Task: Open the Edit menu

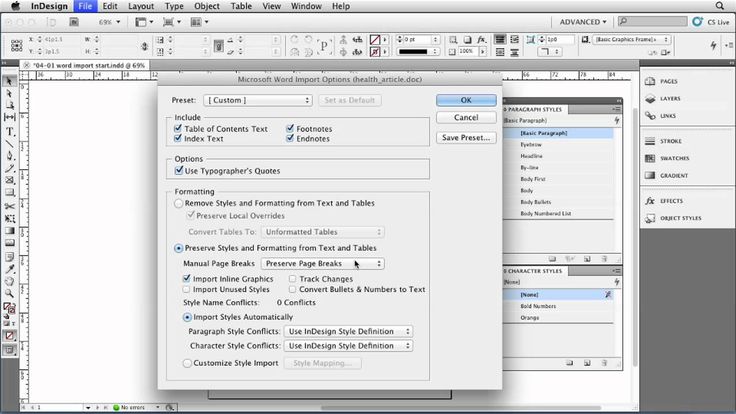Action: click(x=110, y=6)
